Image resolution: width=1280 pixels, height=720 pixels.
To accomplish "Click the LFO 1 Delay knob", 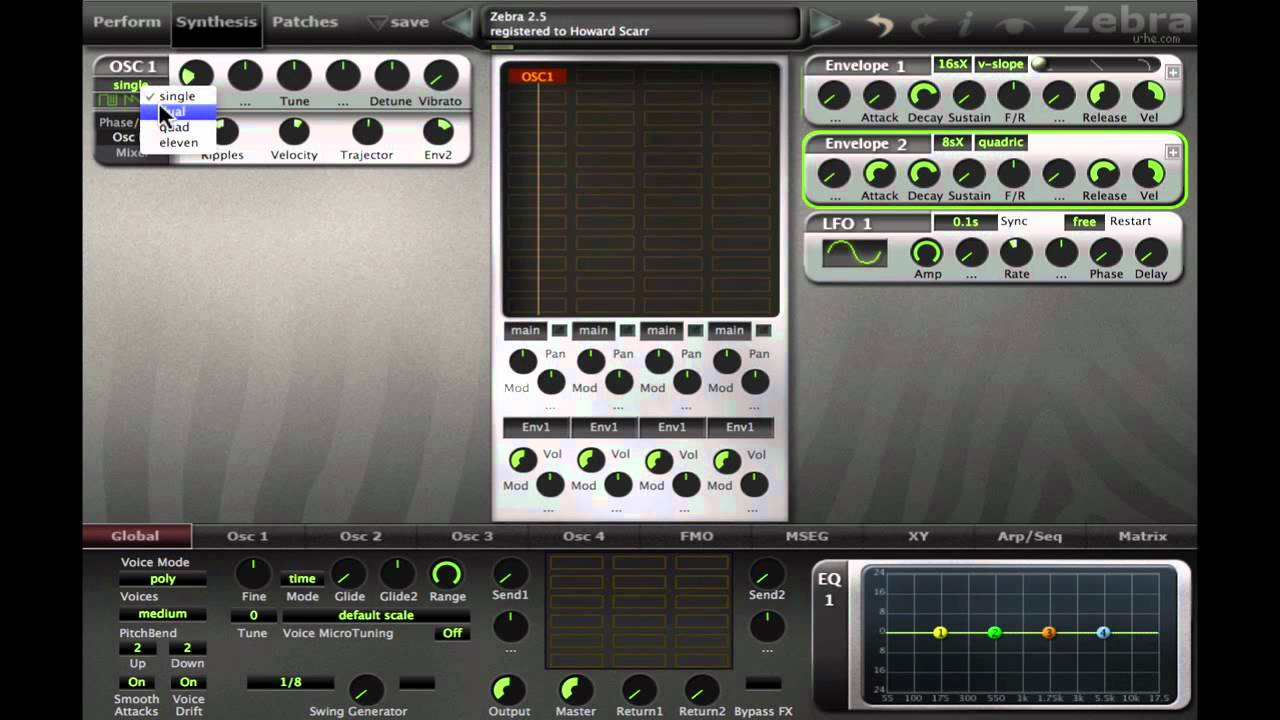I will pyautogui.click(x=1151, y=252).
